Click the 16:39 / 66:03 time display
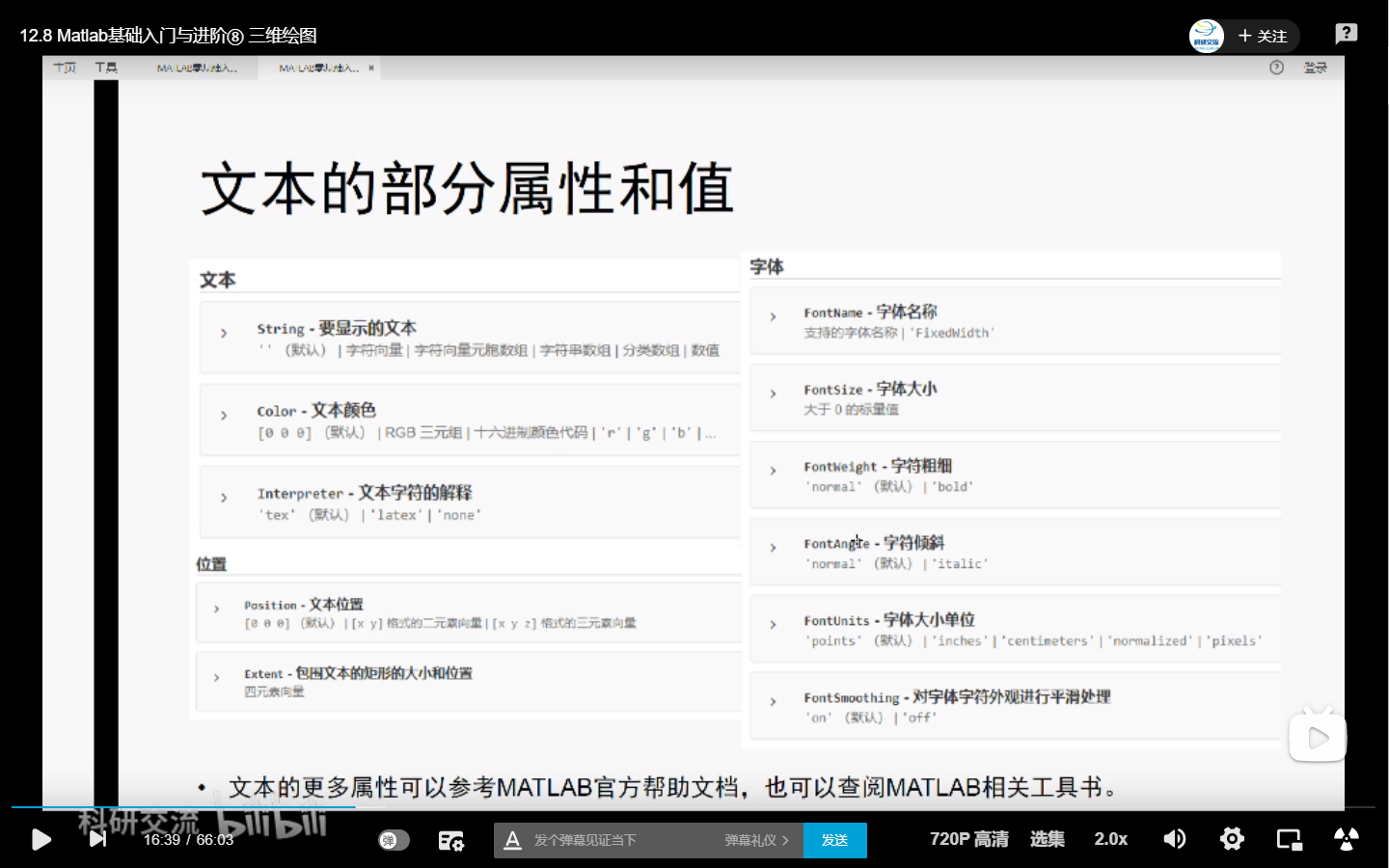Viewport: 1389px width, 868px height. tap(188, 840)
